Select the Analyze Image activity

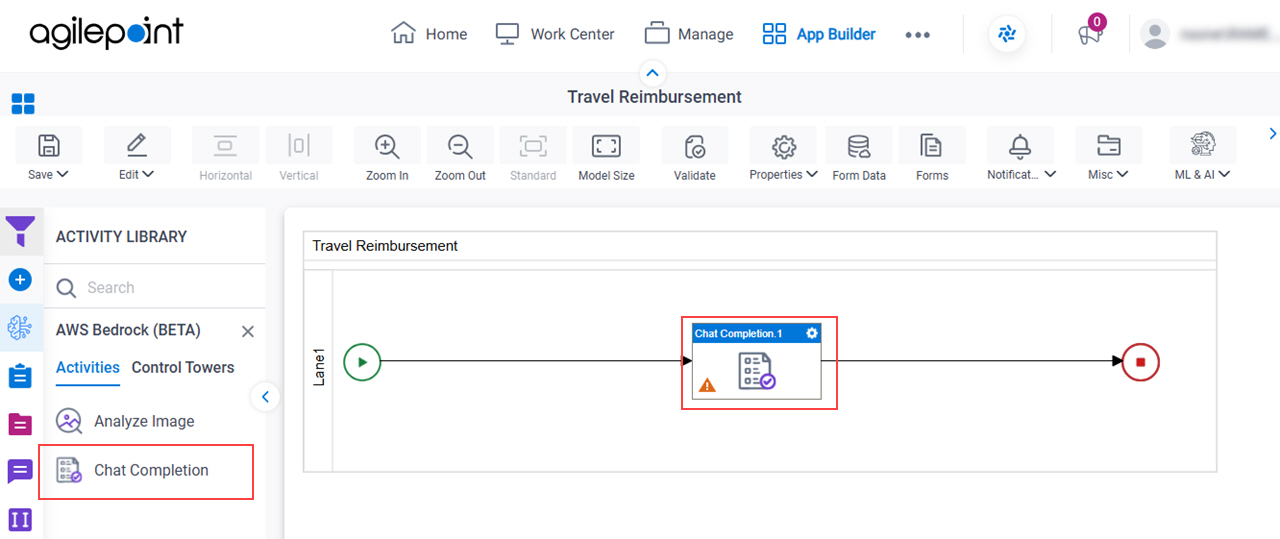coord(126,421)
